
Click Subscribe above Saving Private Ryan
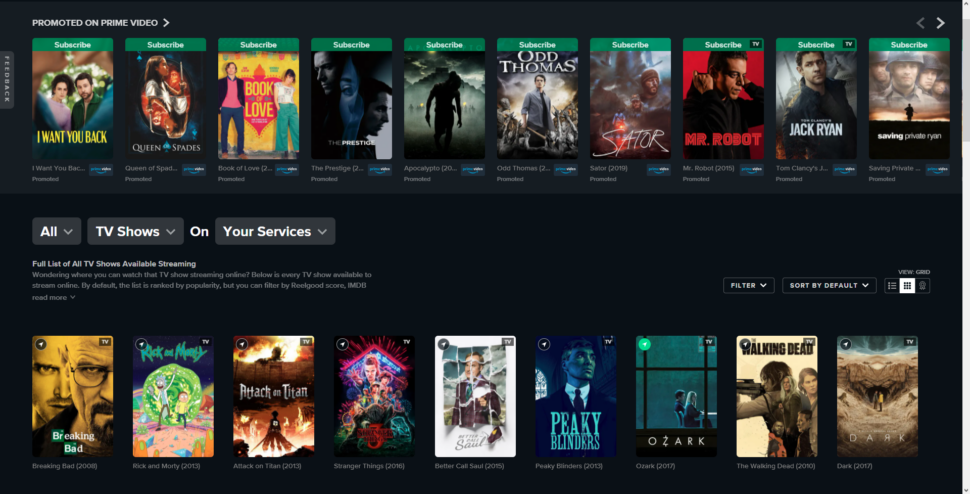point(909,45)
